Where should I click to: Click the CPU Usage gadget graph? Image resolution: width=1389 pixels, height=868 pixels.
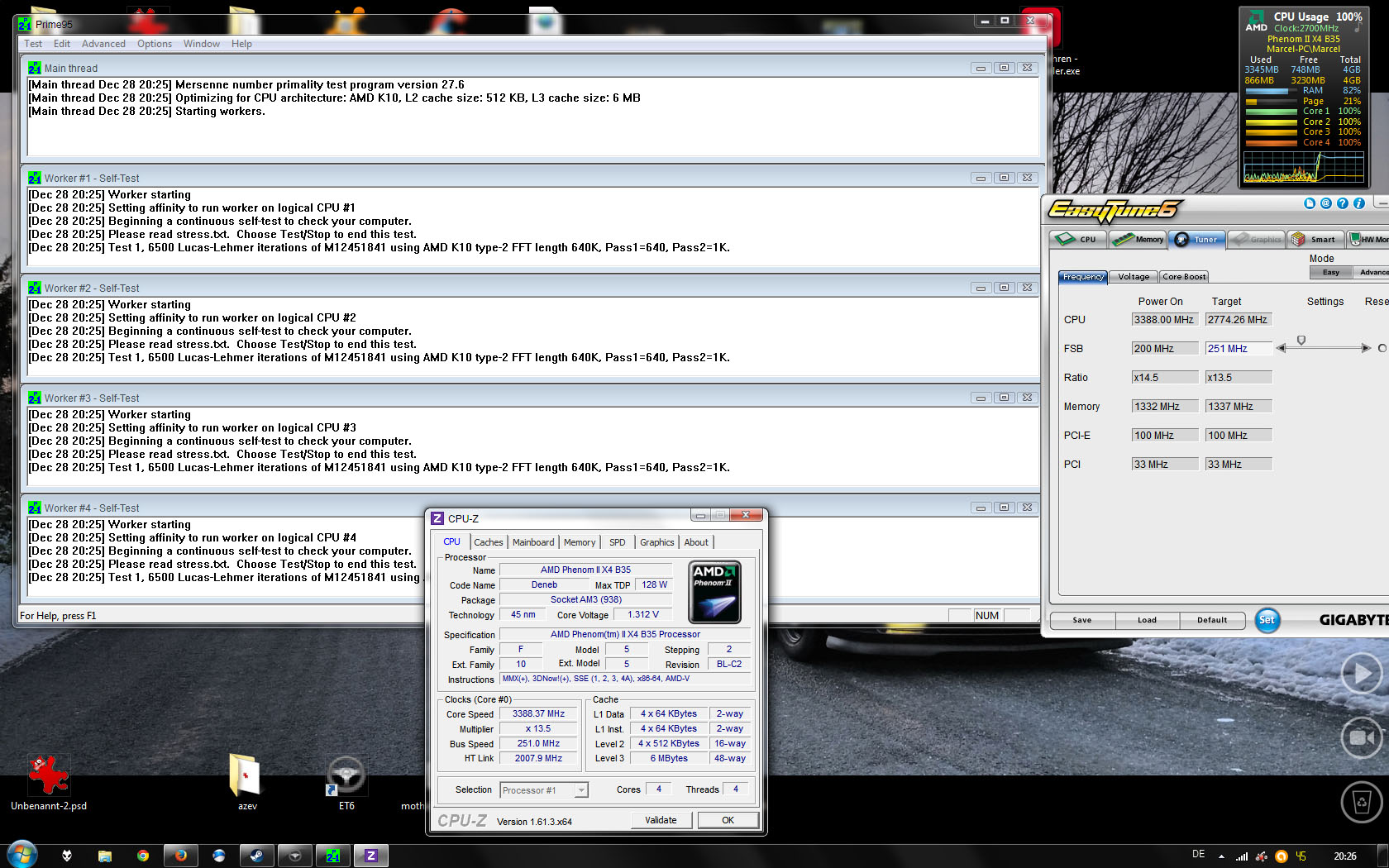pos(1303,166)
